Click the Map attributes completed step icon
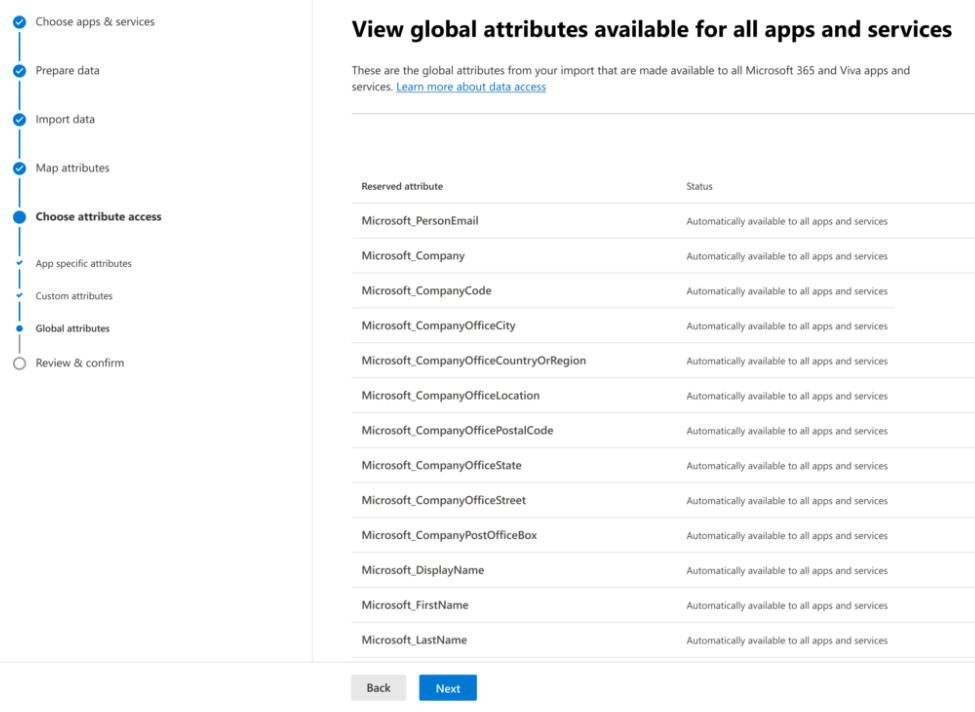This screenshot has width=975, height=712. [20, 168]
